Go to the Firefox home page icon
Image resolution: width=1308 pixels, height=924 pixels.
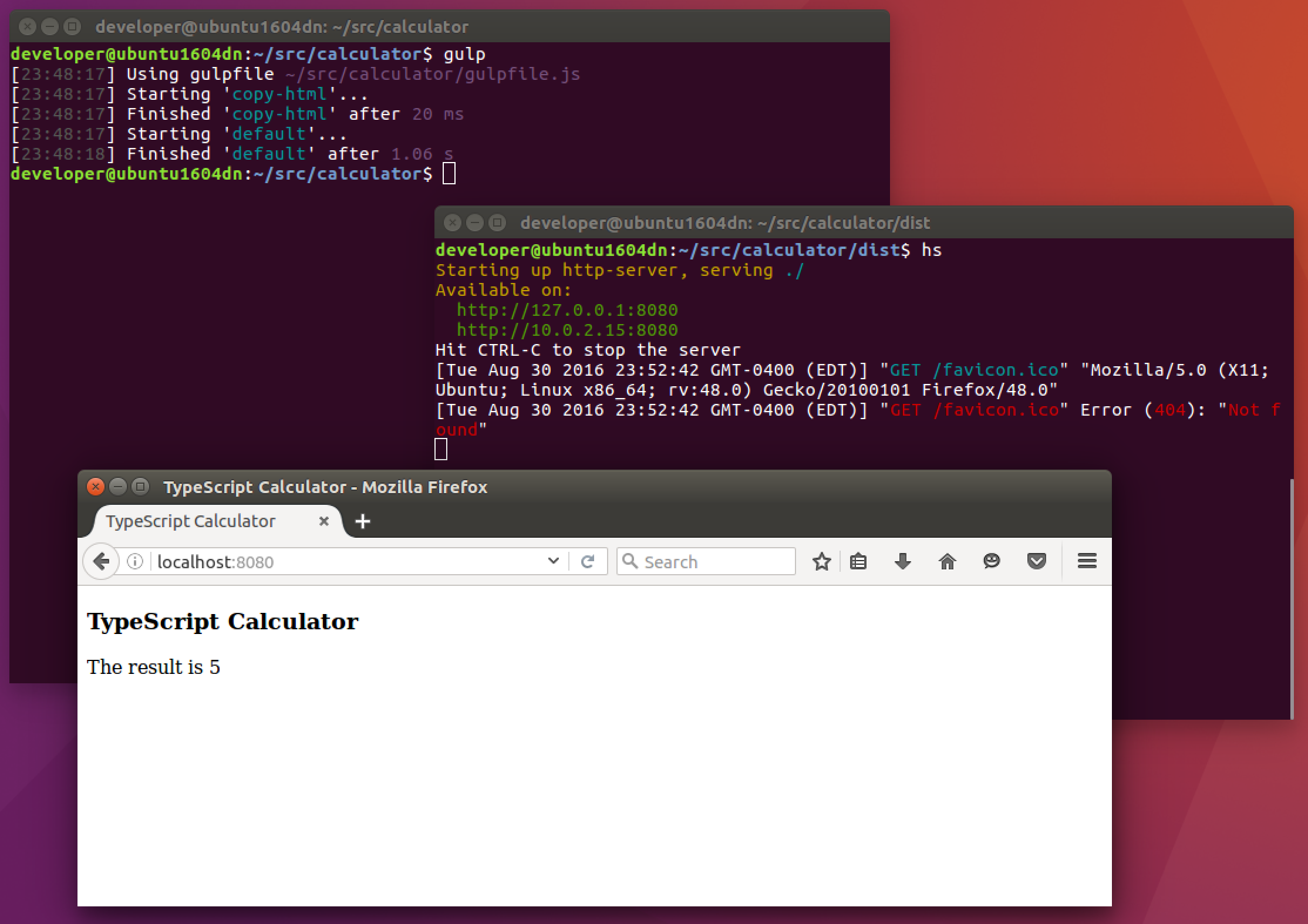tap(947, 562)
